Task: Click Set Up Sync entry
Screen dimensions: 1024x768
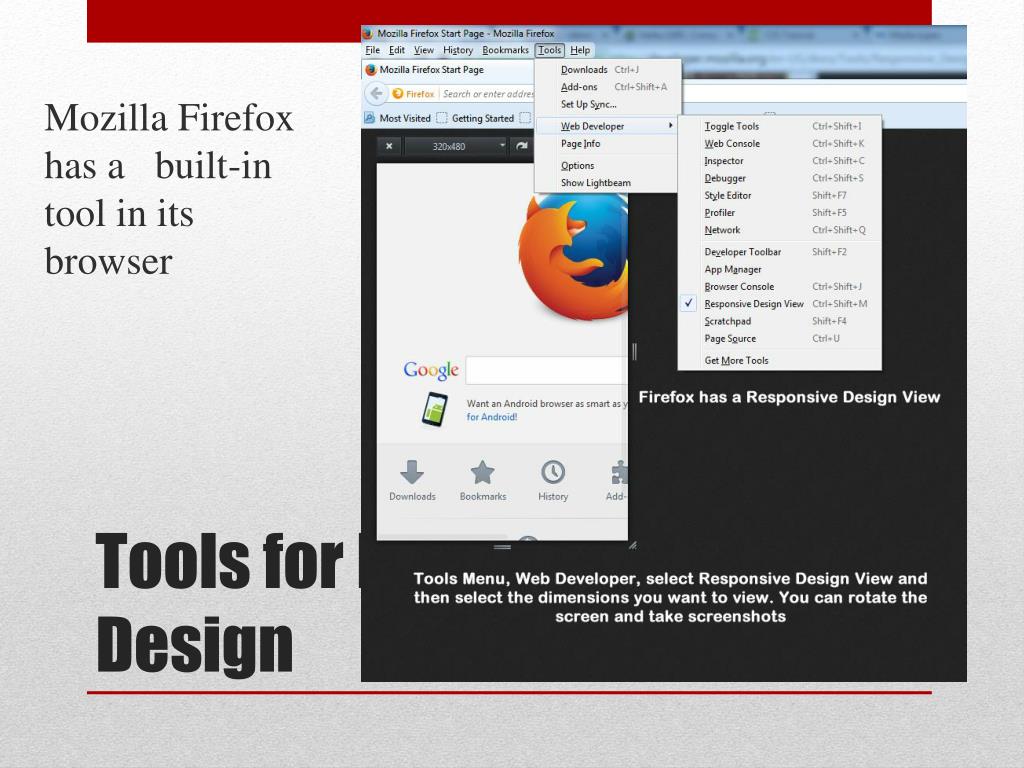Action: pos(607,104)
